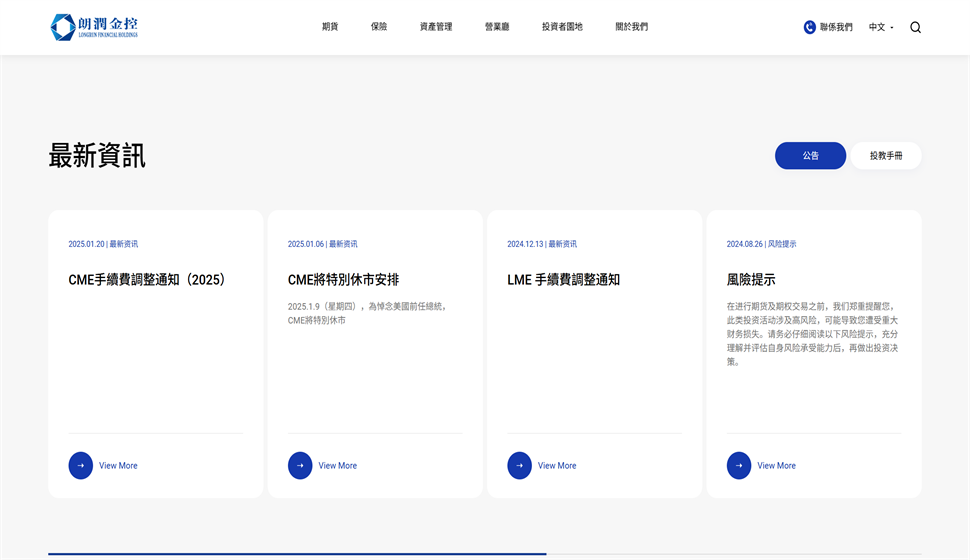This screenshot has height=560, width=970.
Task: Expand the 資產管理 menu item
Action: 436,27
